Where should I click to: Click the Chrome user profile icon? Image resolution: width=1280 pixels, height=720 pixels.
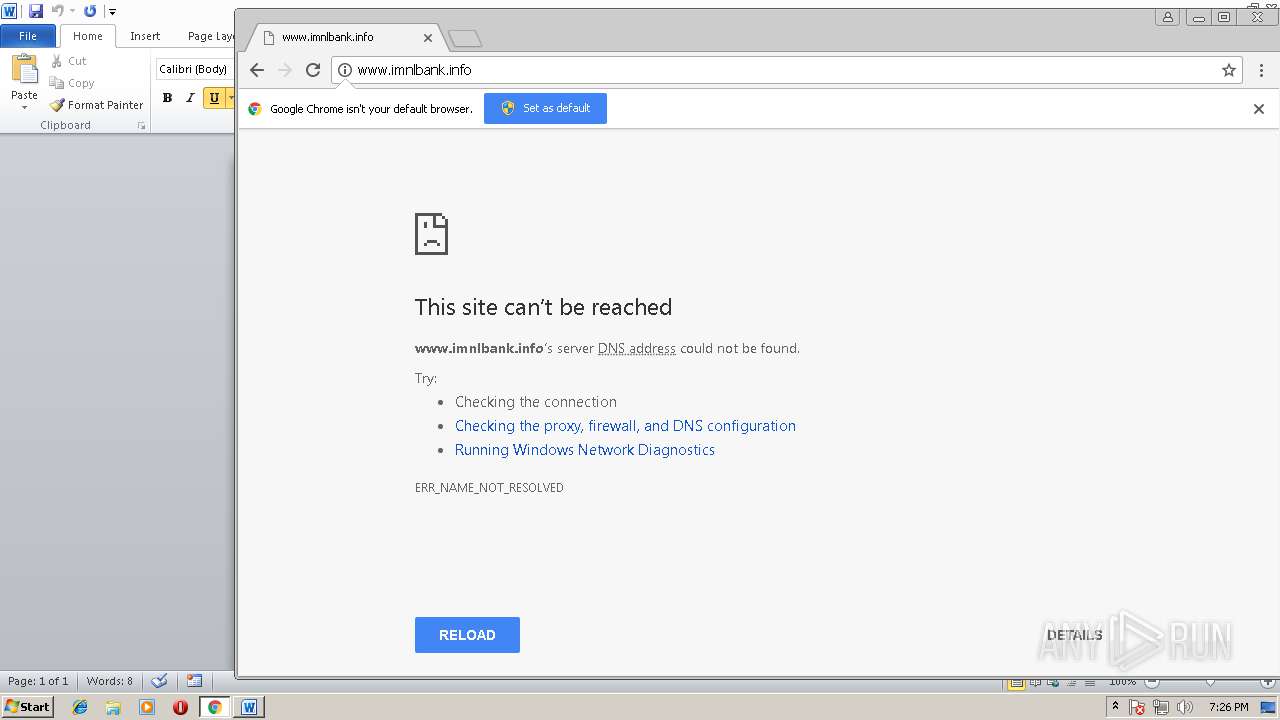click(1168, 17)
